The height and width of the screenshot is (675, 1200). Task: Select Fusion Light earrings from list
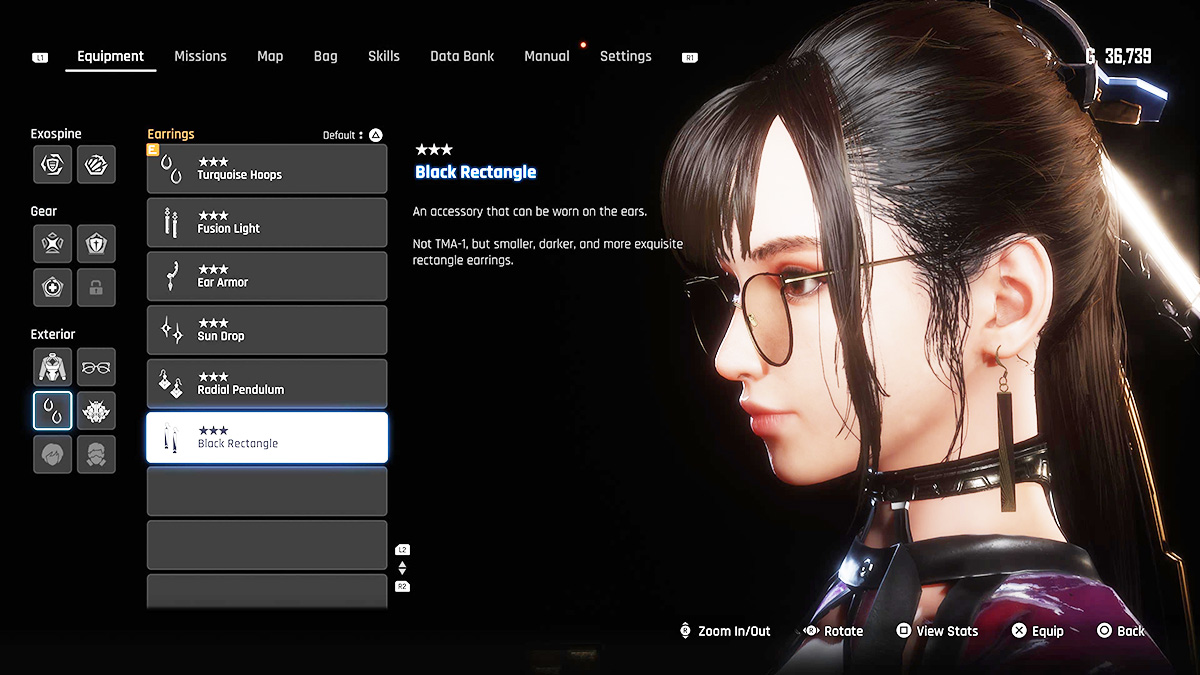point(267,223)
